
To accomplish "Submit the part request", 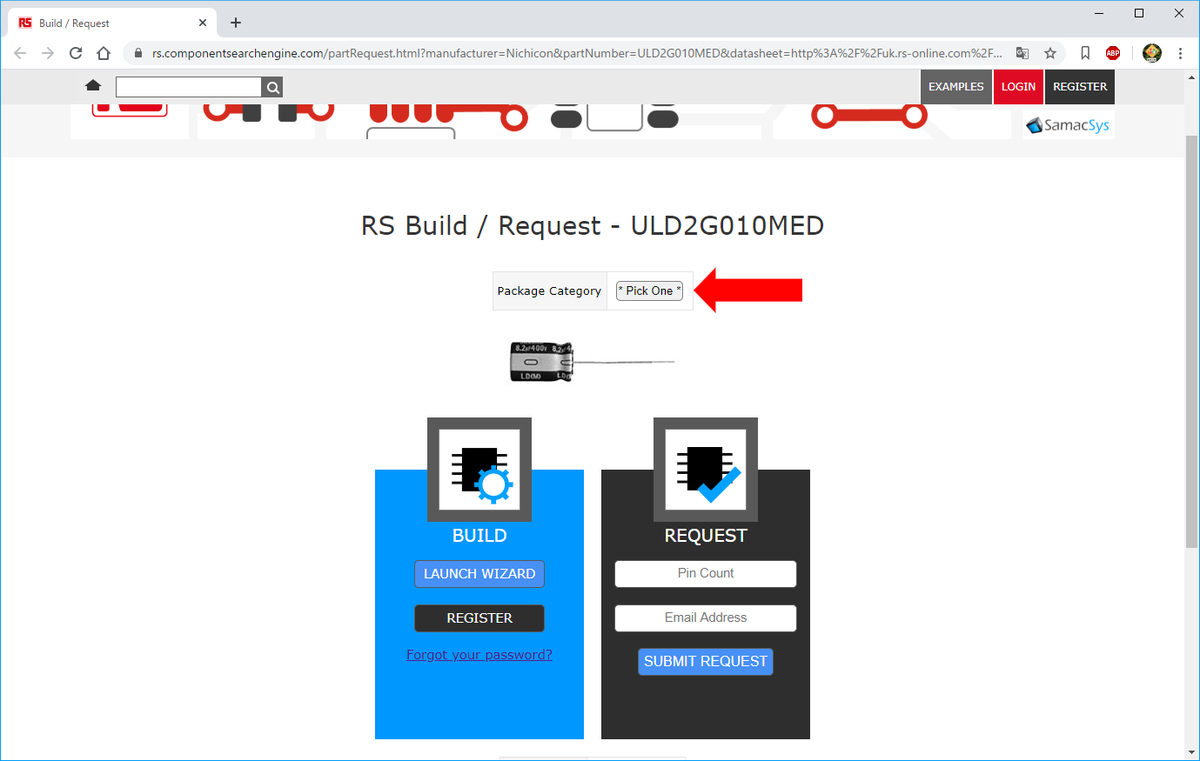I will pos(706,661).
